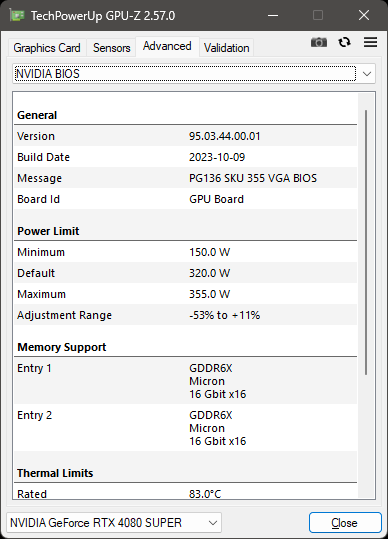Select the Advanced tab
This screenshot has width=388, height=539.
(x=167, y=46)
